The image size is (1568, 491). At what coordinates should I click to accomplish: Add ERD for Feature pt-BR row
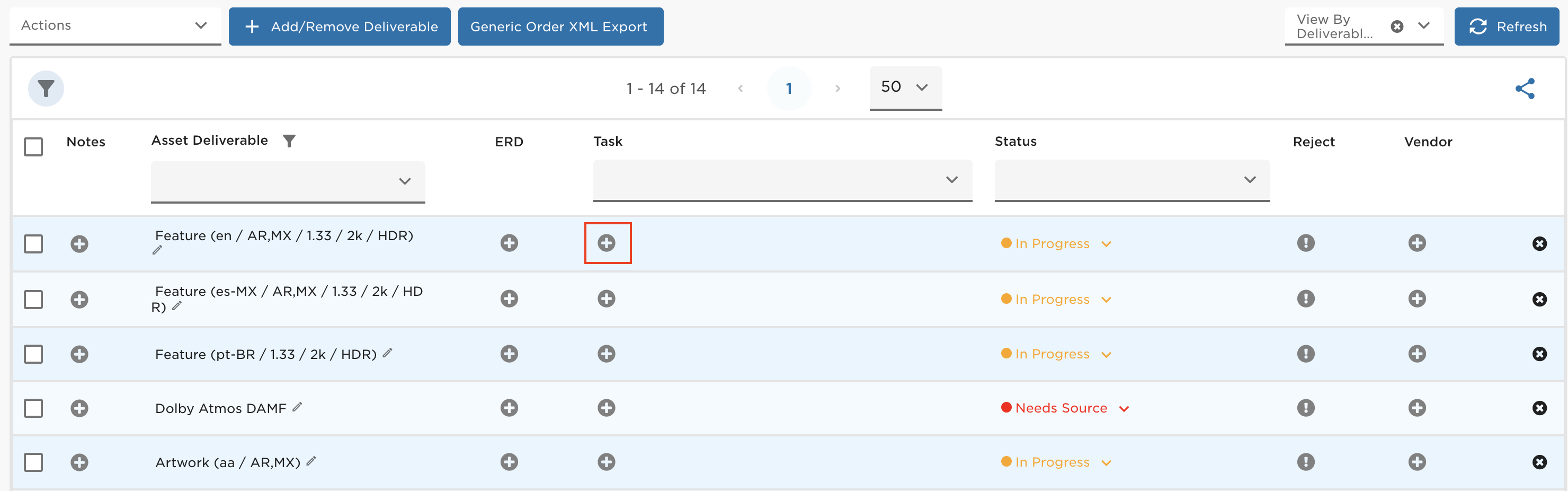pos(509,354)
